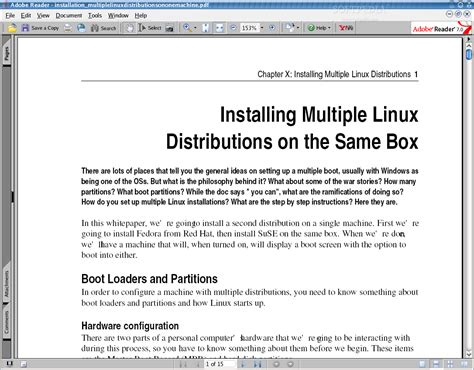Viewport: 474px width, 370px height.
Task: Click the page number field 1 of 15
Action: tap(219, 364)
